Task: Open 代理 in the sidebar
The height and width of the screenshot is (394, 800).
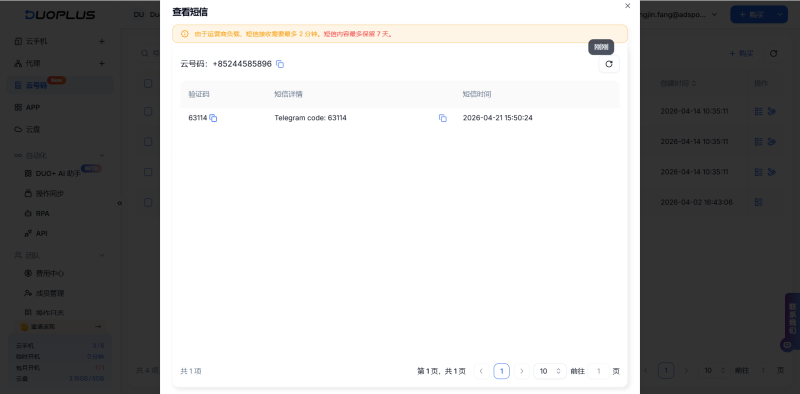Action: coord(33,63)
